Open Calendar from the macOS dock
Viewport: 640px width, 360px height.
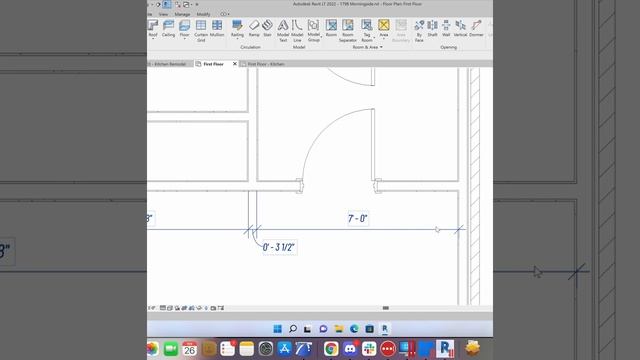[x=190, y=349]
